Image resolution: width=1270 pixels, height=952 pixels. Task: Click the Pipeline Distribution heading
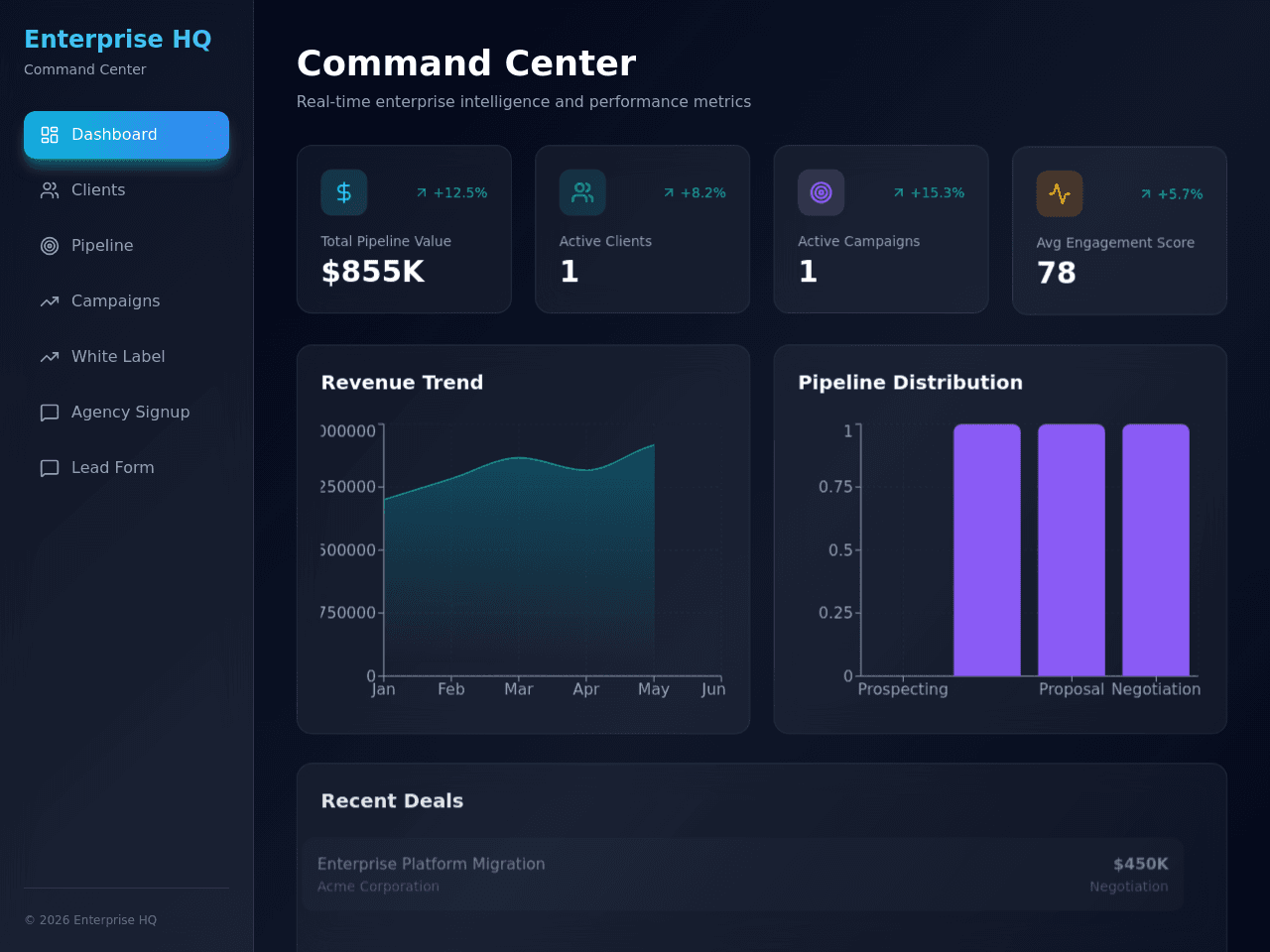910,383
